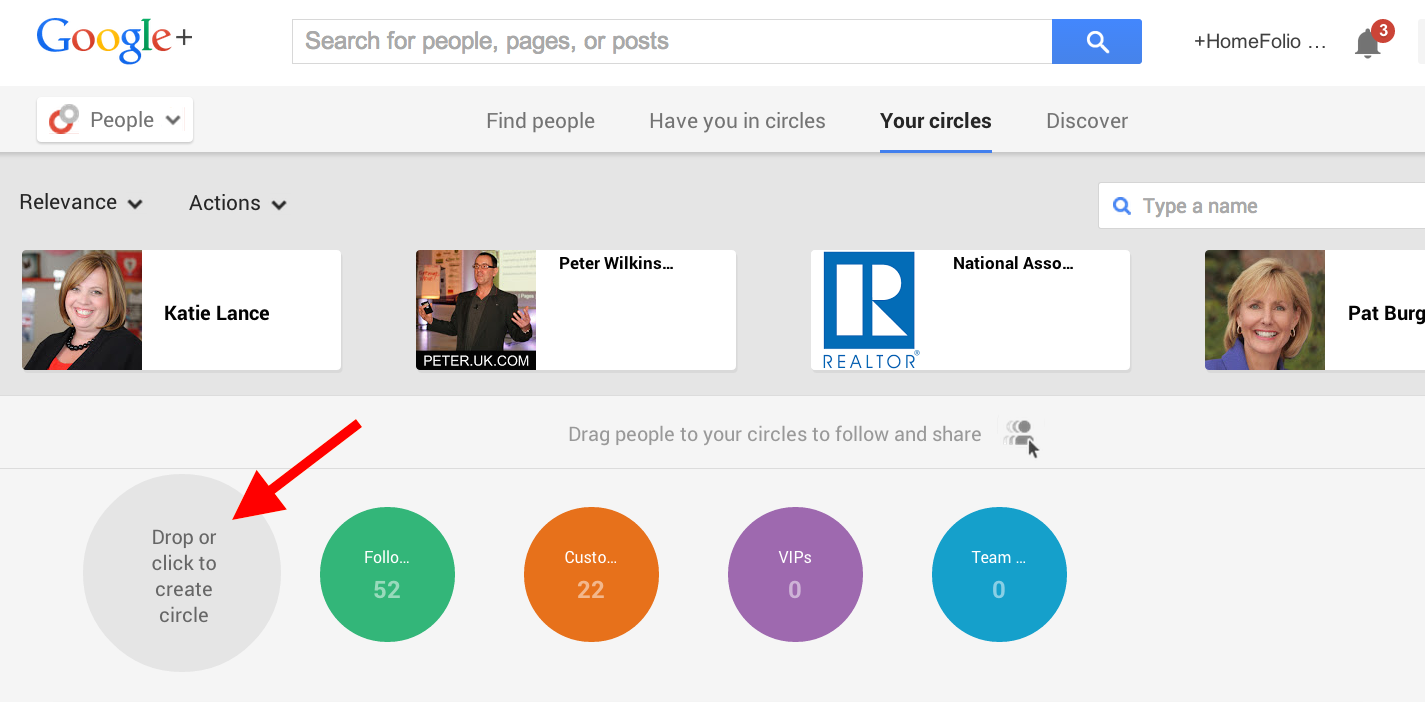This screenshot has height=702, width=1425.
Task: Switch to Have you in circles tab
Action: (x=737, y=121)
